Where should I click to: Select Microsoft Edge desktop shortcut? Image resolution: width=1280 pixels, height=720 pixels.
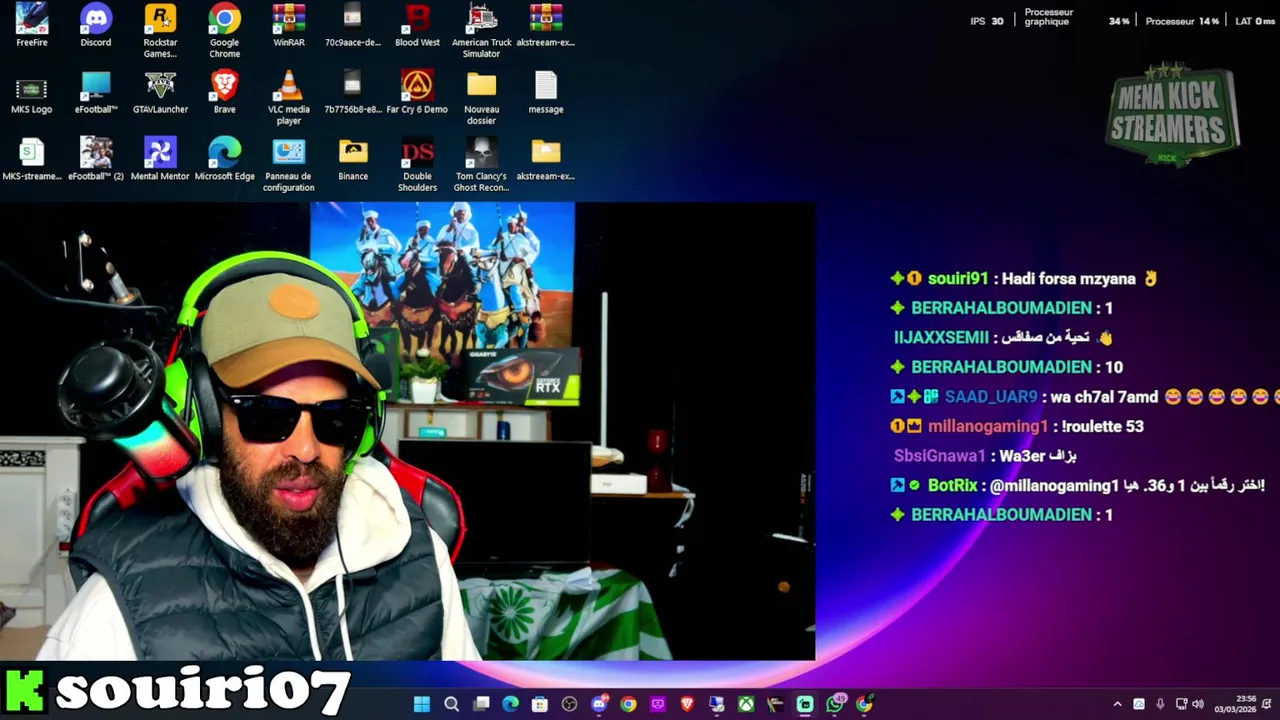(x=224, y=160)
